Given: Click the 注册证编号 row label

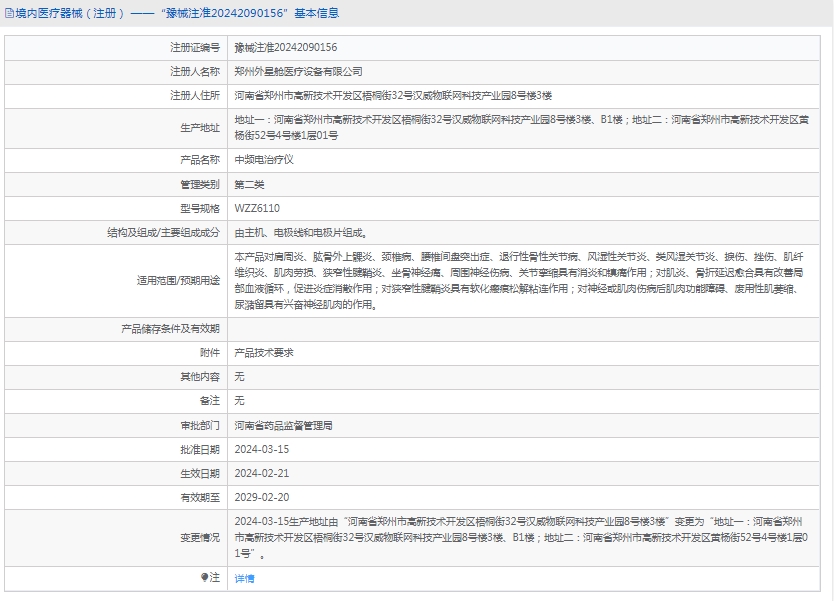Looking at the screenshot, I should 195,47.
